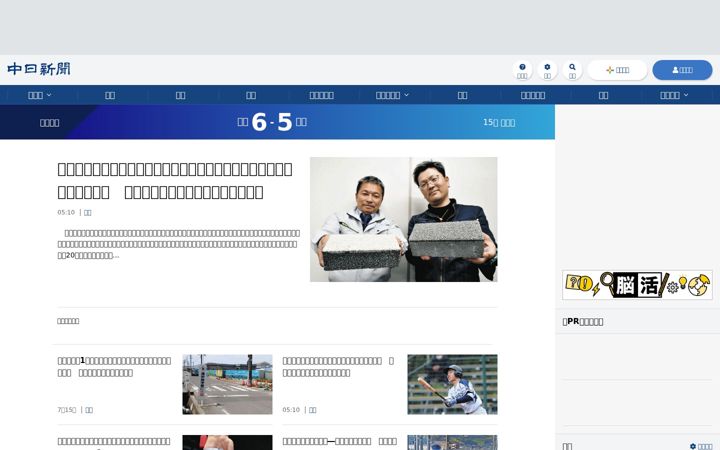Select the '15日' text on the score banner
This screenshot has height=450, width=720.
point(490,123)
